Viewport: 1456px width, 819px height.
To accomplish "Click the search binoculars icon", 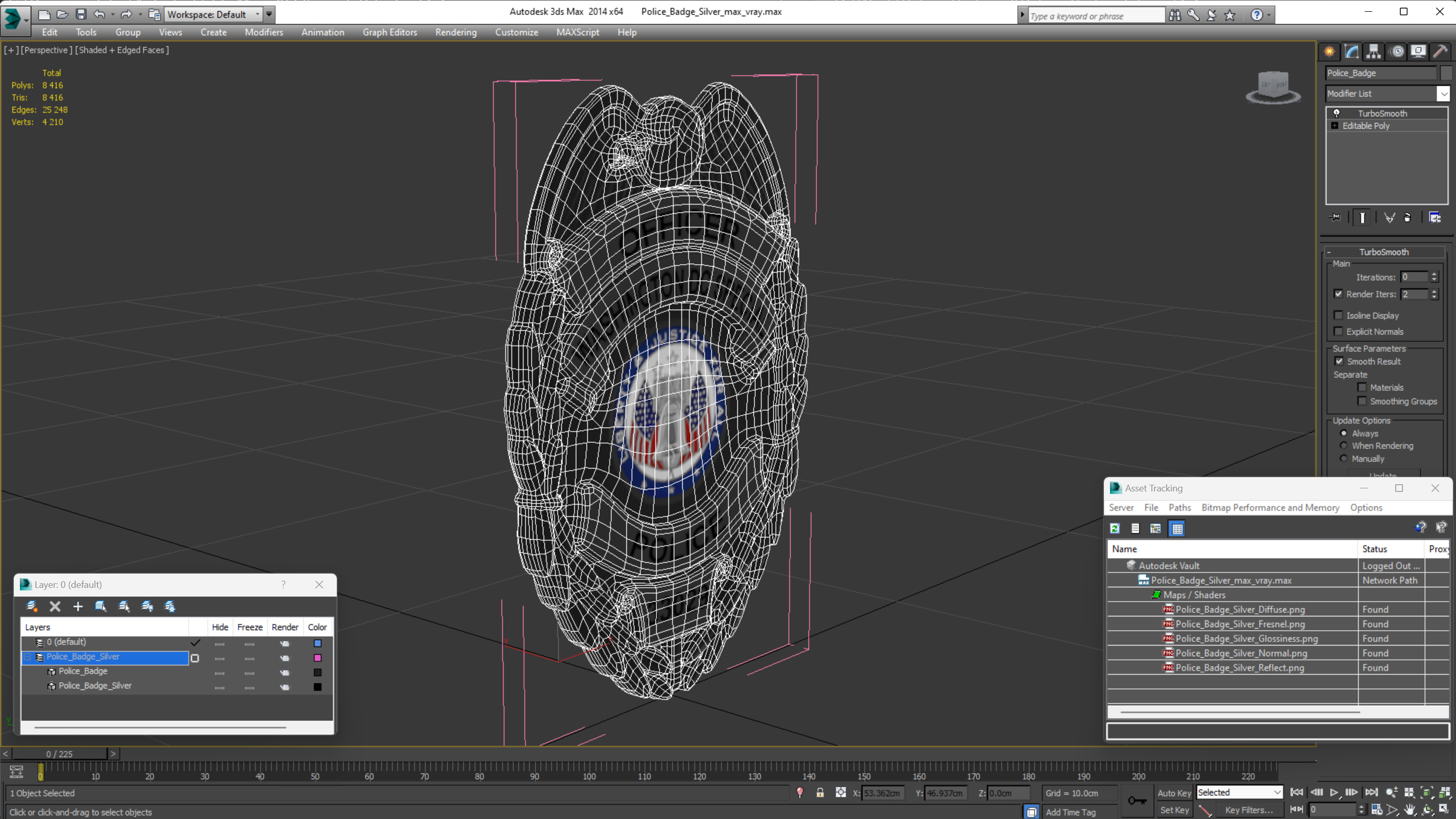I will coord(1174,15).
